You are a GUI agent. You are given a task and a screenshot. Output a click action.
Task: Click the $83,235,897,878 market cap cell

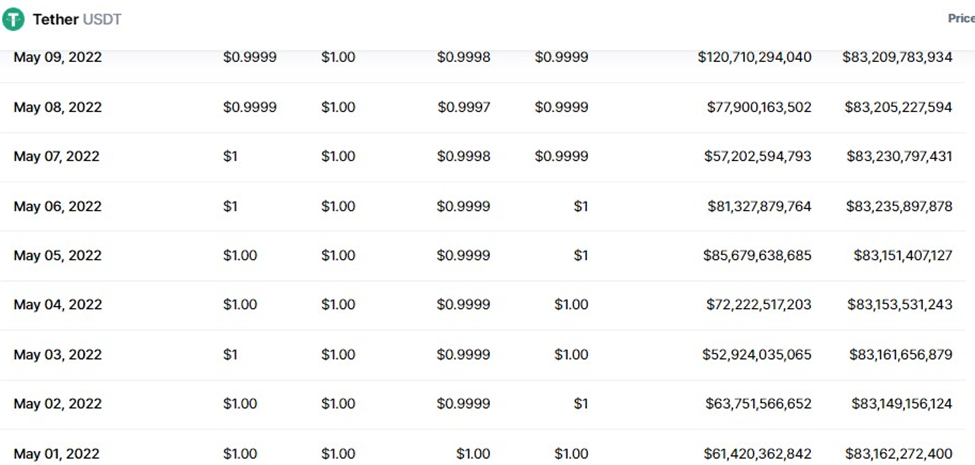(899, 206)
